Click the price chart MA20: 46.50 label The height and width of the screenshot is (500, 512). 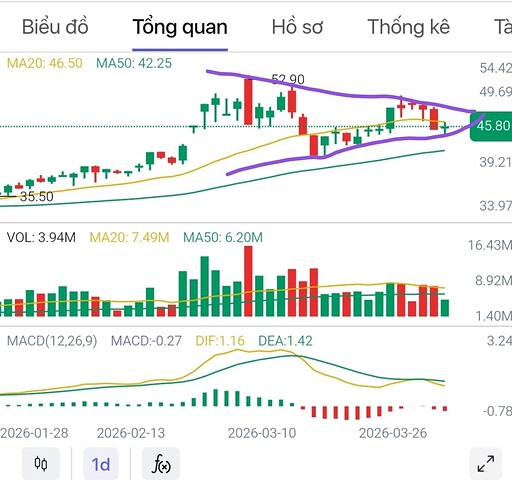tap(45, 63)
